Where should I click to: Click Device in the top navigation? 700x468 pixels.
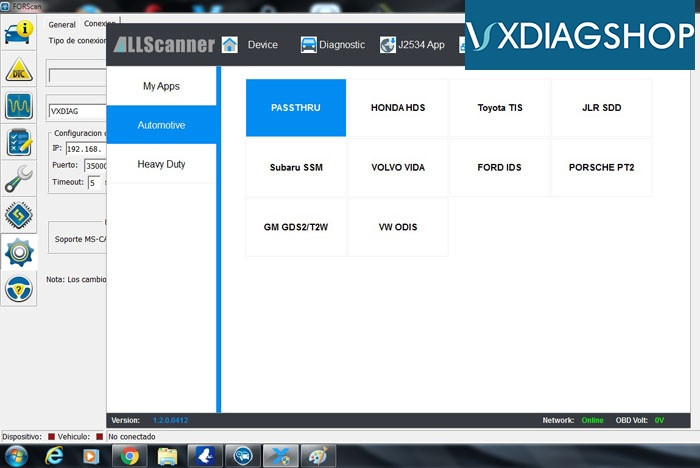click(250, 45)
